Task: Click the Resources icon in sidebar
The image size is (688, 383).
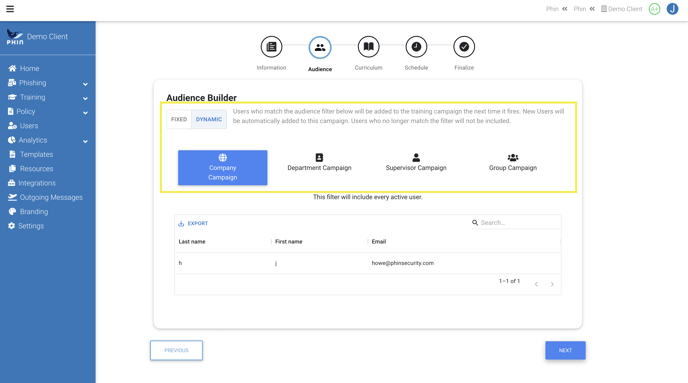Action: tap(12, 169)
